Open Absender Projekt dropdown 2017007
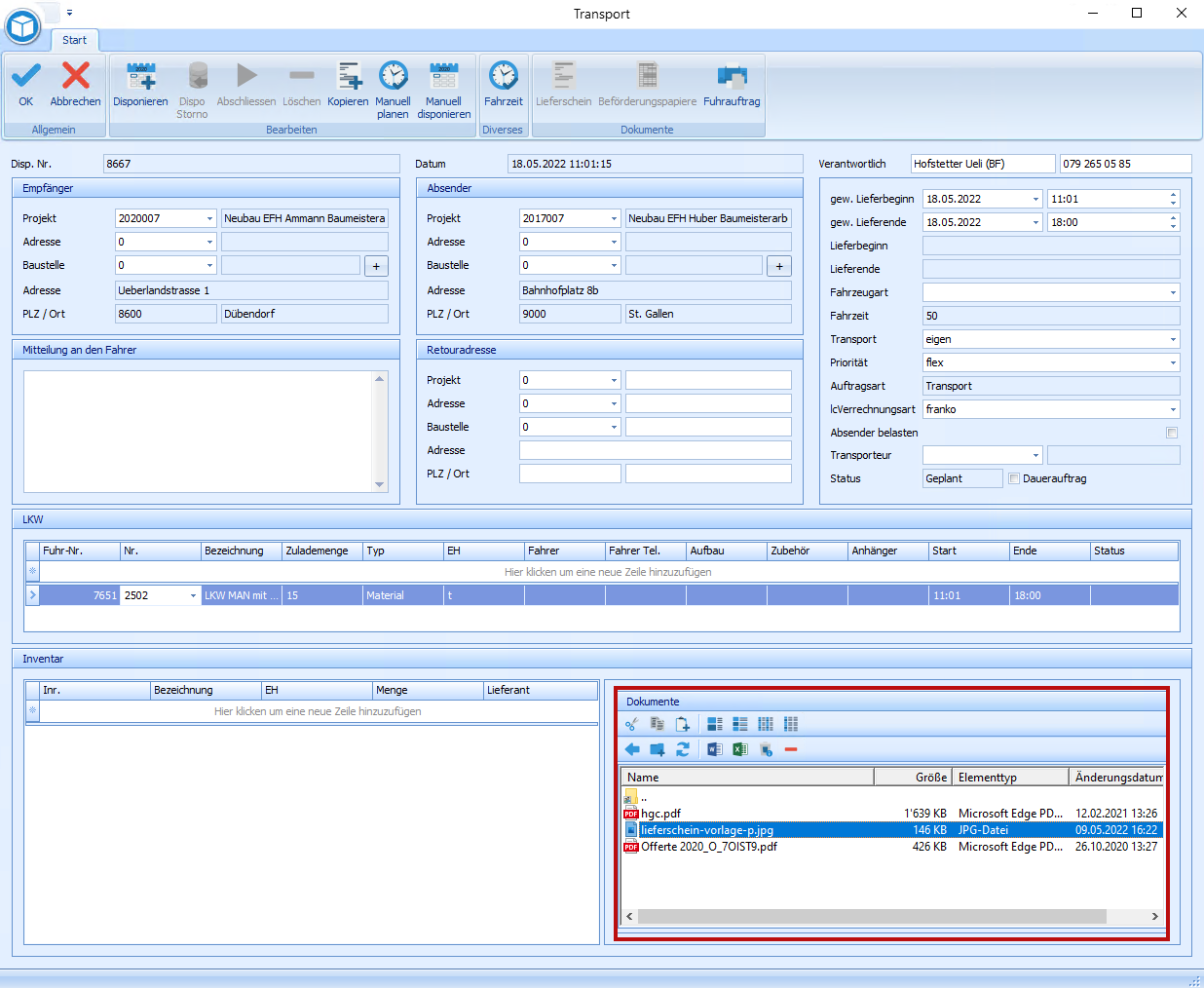Viewport: 1204px width, 988px height. 614,218
